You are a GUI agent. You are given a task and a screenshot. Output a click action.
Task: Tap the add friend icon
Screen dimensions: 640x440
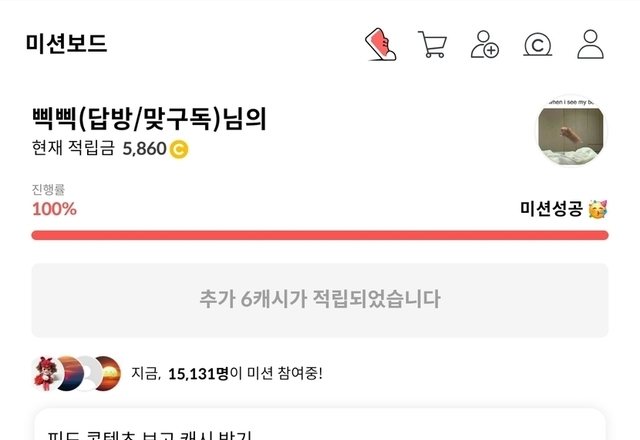pos(485,45)
